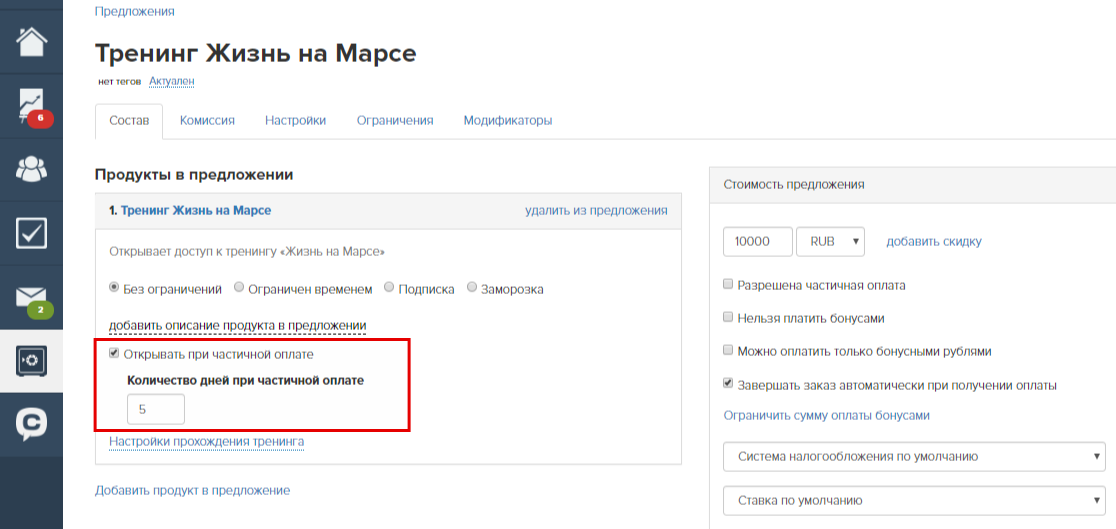
Task: Open the mail envelope sidebar icon
Action: (31, 297)
